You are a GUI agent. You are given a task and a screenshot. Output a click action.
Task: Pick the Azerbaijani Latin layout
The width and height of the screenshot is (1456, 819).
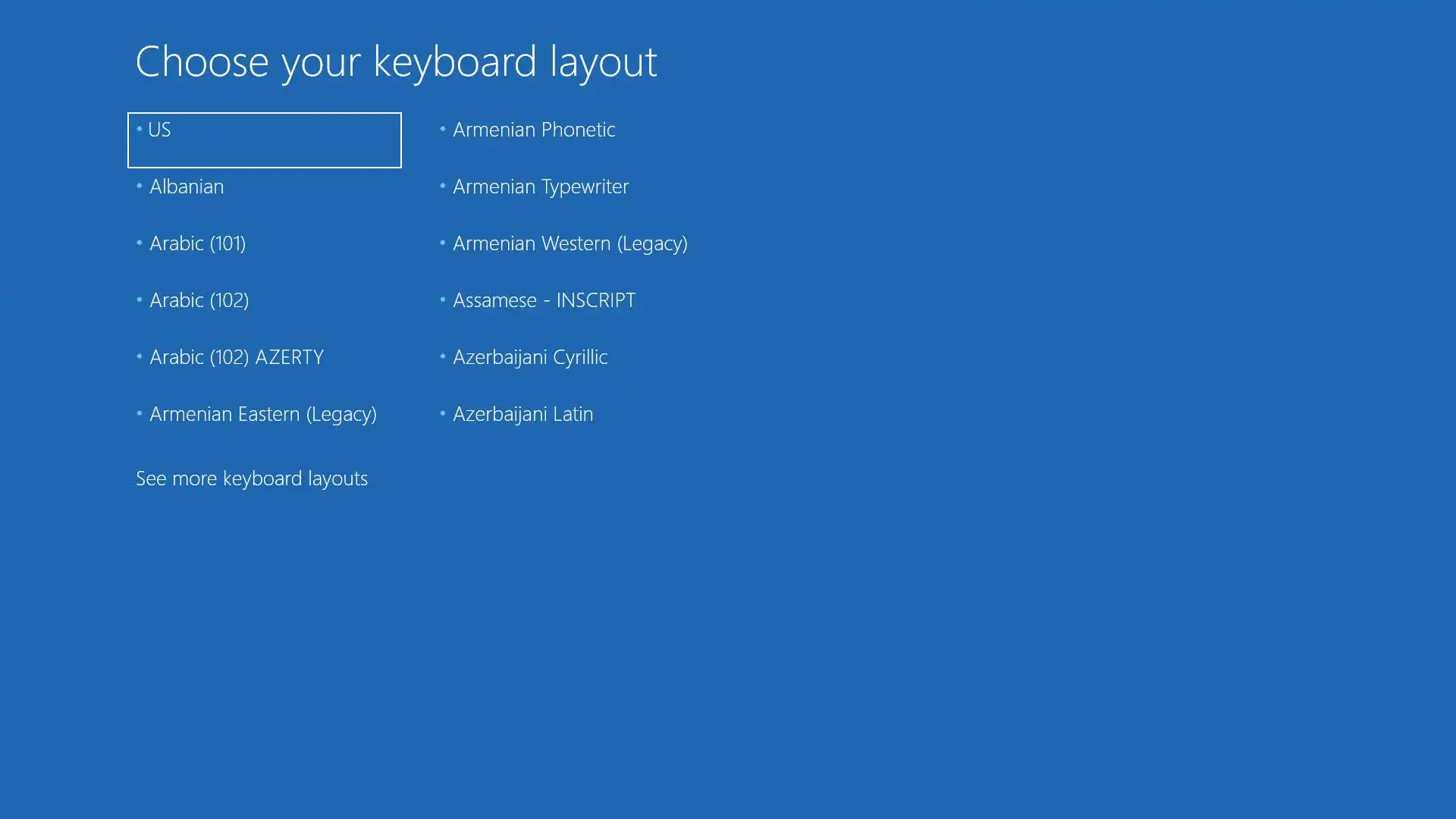coord(522,414)
